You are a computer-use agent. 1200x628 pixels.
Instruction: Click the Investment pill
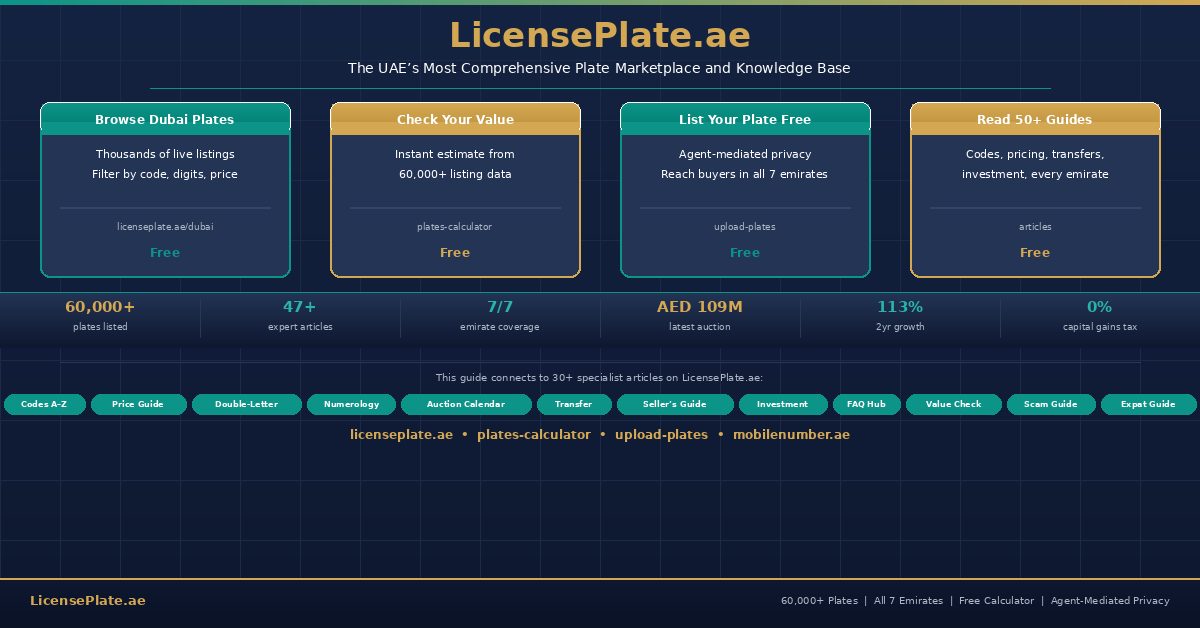click(x=782, y=404)
